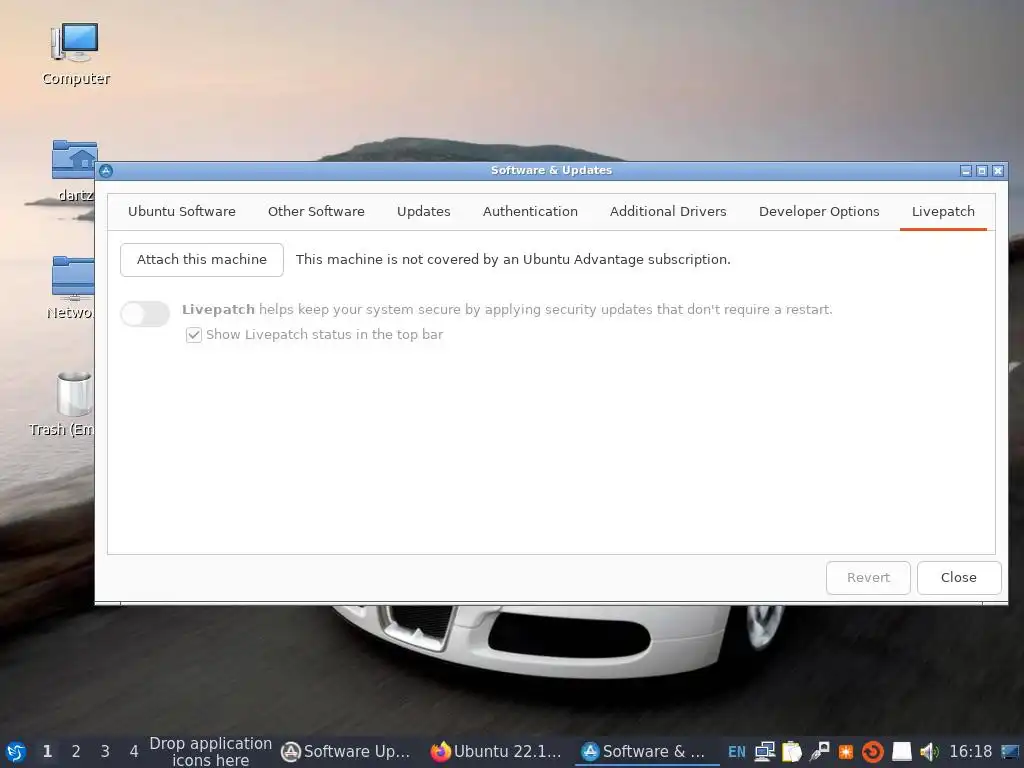
Task: Click the title bar close X icon
Action: coord(998,171)
